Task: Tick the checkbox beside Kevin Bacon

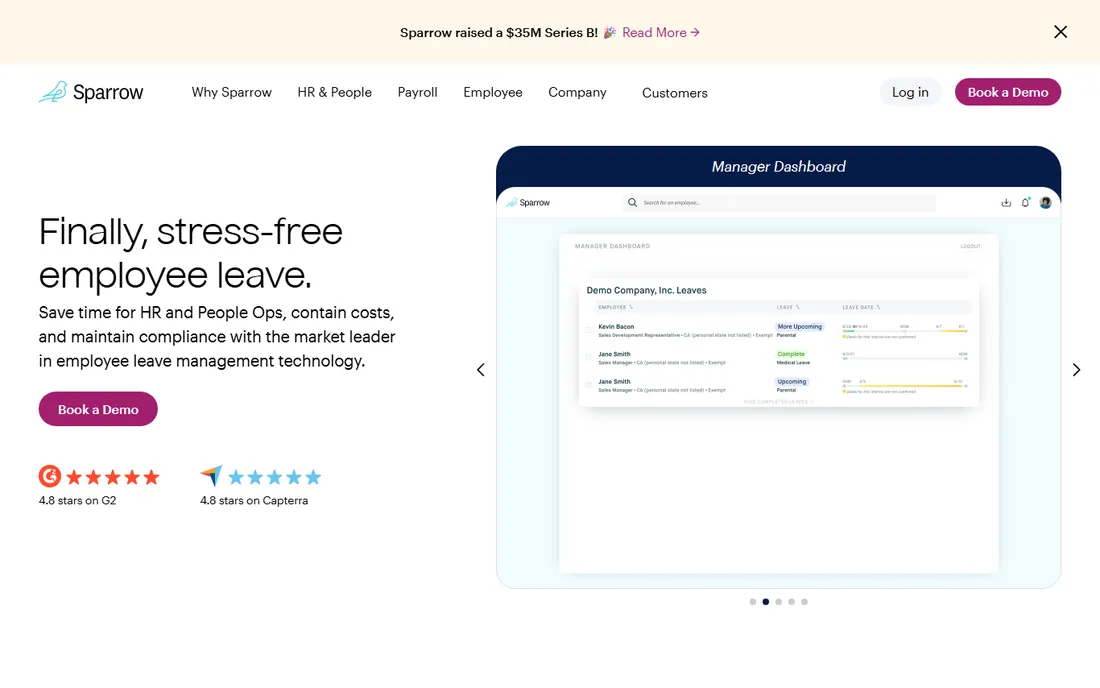Action: coord(588,330)
